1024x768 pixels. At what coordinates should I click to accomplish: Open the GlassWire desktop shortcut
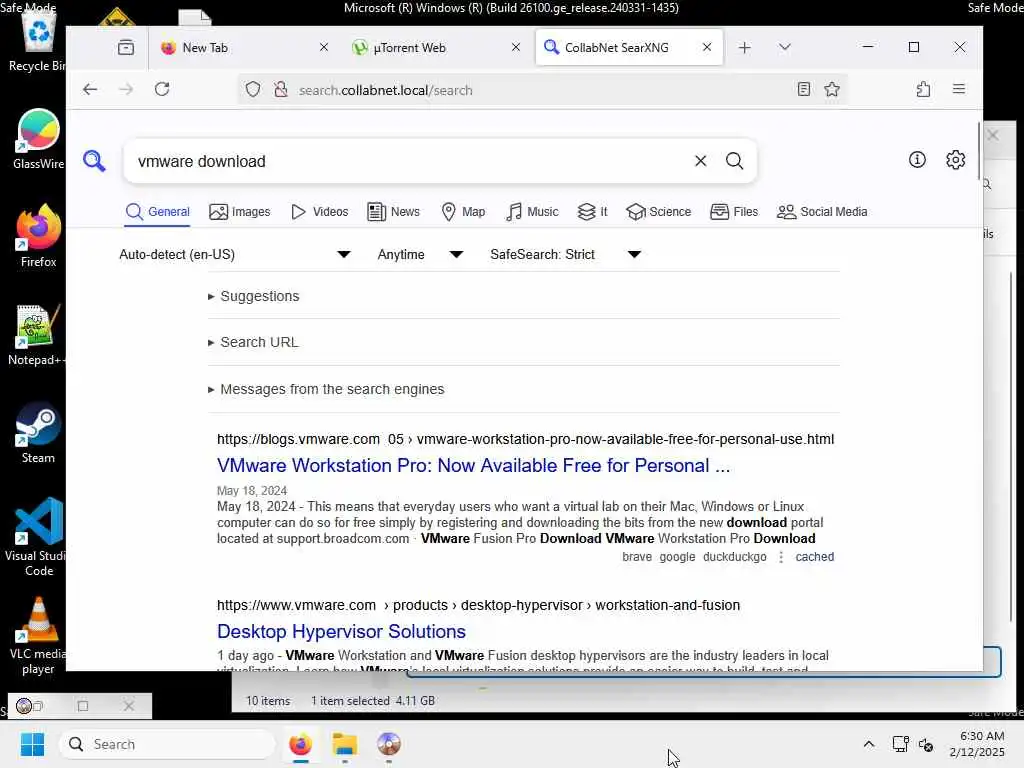point(38,138)
